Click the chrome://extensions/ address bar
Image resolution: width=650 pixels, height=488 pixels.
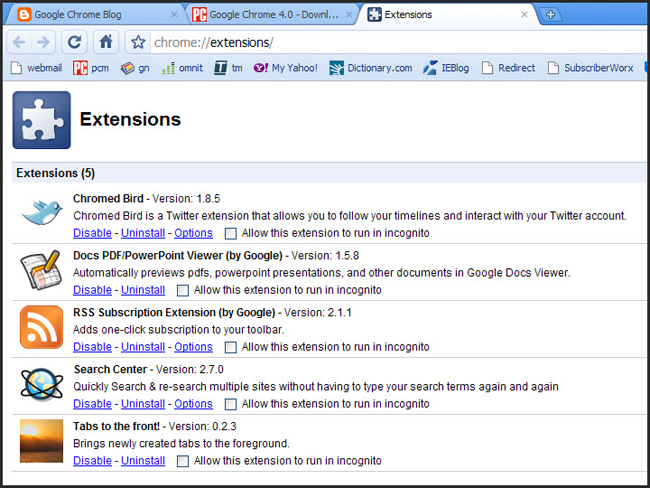[x=398, y=42]
